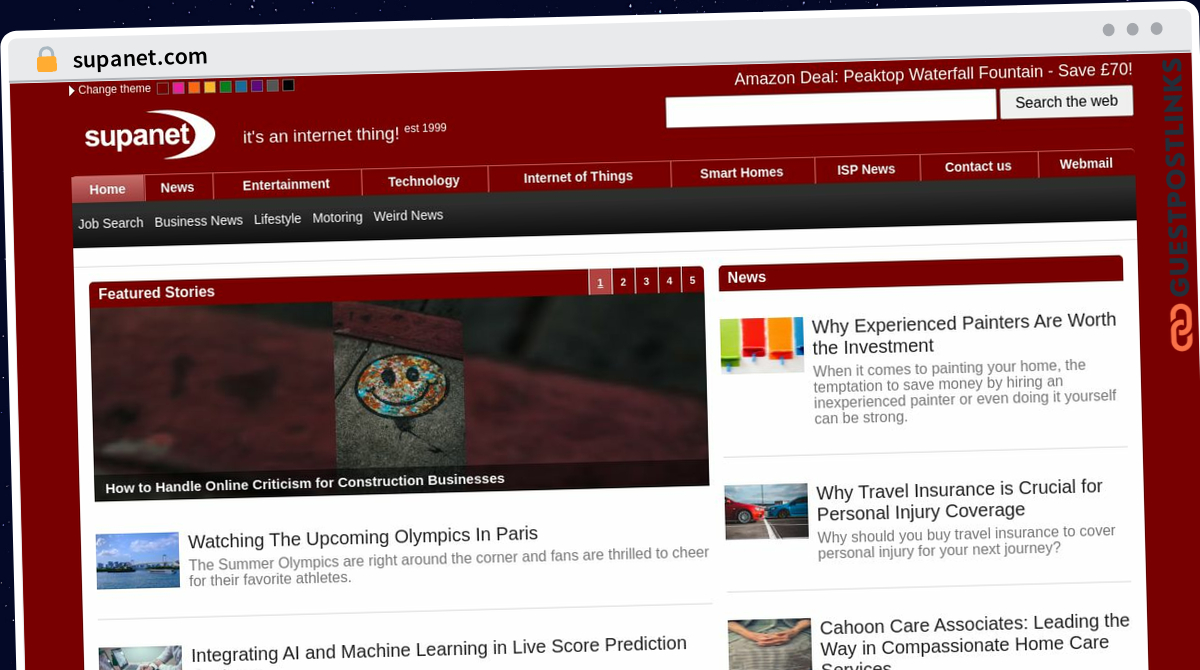Select the black theme swatch
This screenshot has height=670, width=1200.
[288, 85]
